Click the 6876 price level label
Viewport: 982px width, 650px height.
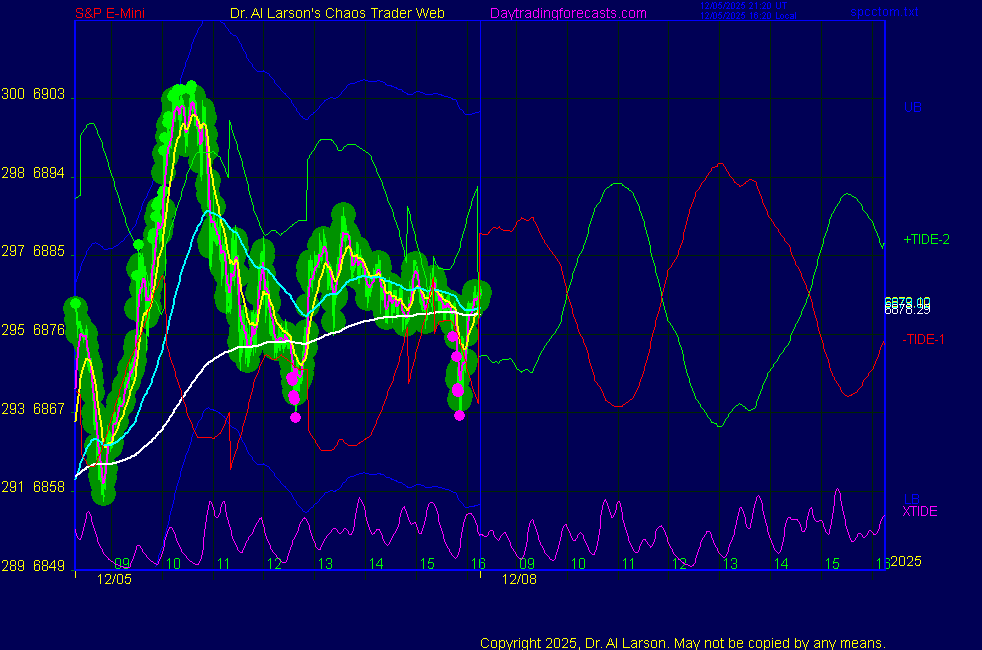(x=50, y=330)
